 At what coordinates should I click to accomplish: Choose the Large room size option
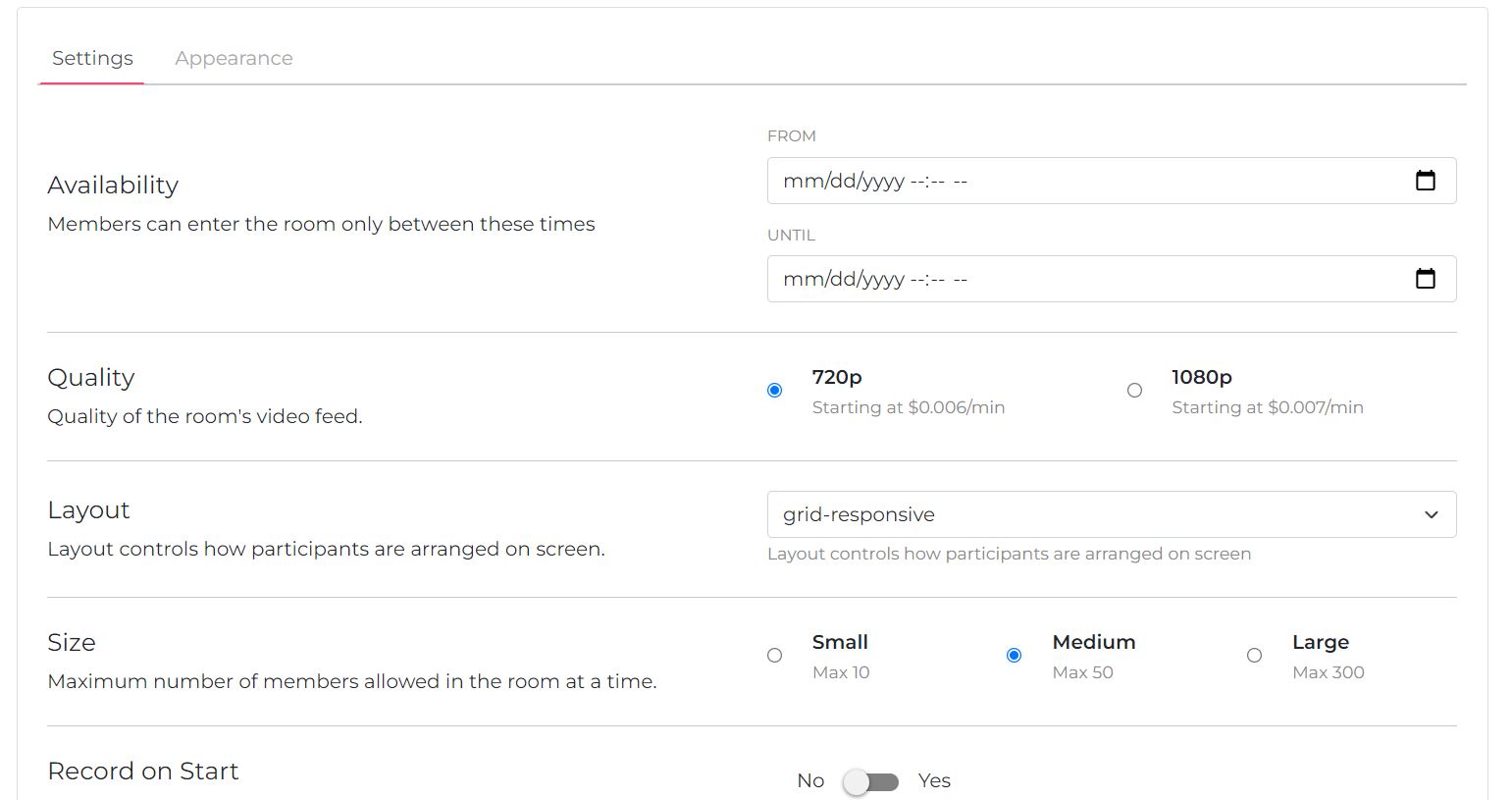[1254, 656]
